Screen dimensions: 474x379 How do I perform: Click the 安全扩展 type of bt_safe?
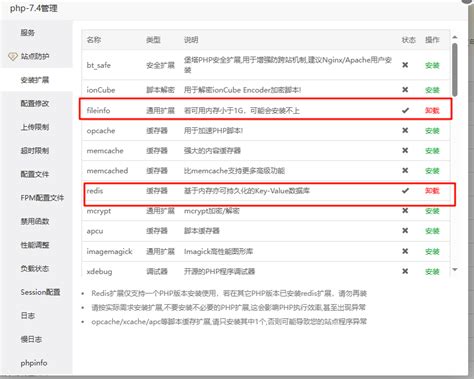tap(160, 65)
